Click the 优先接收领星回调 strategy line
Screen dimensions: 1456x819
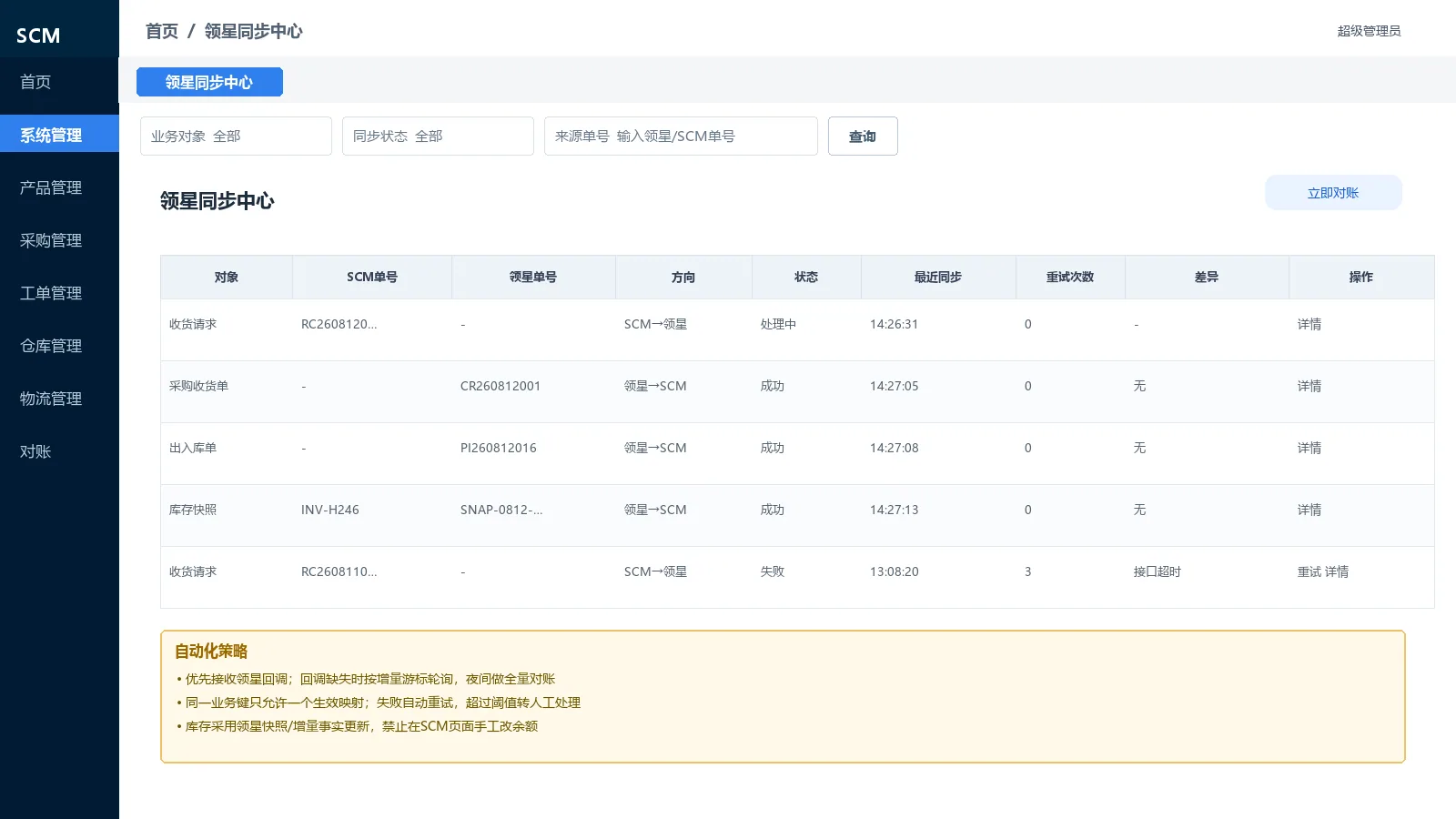pos(365,679)
